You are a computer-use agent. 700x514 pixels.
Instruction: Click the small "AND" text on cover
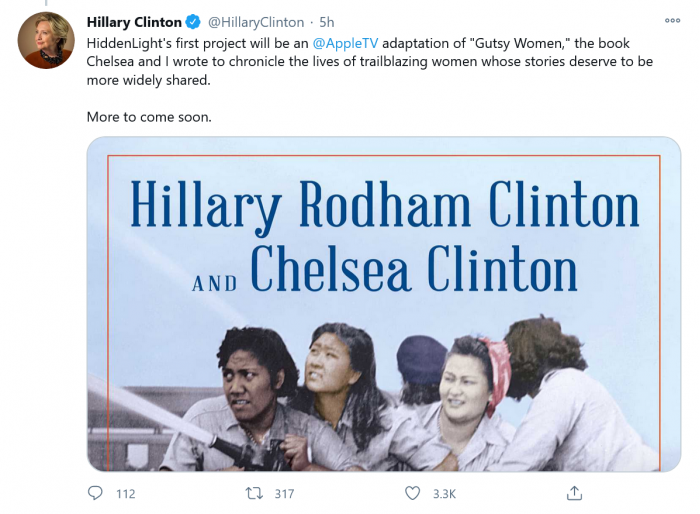pyautogui.click(x=215, y=282)
